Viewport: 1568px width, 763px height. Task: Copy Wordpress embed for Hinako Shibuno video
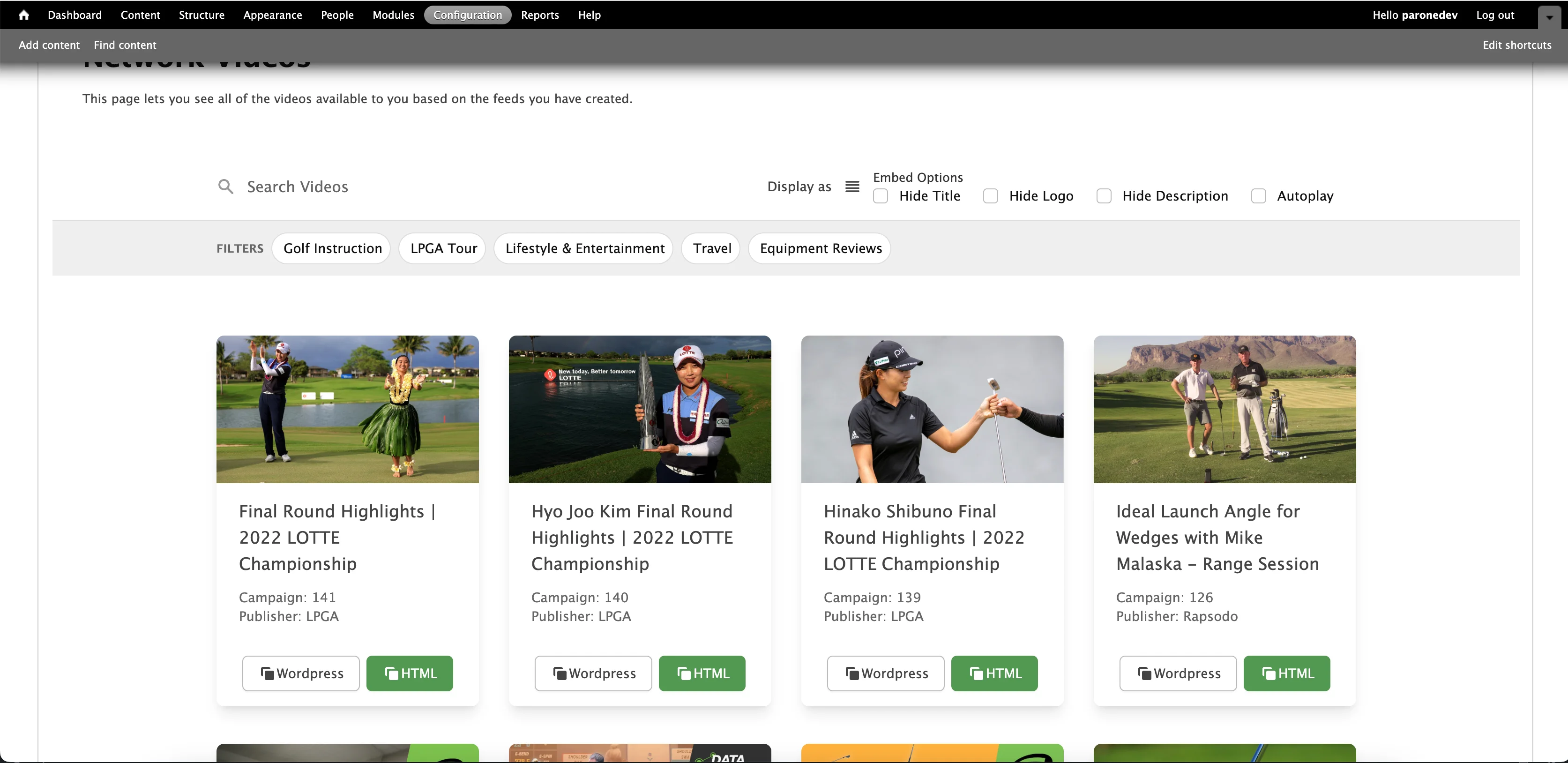(x=886, y=673)
